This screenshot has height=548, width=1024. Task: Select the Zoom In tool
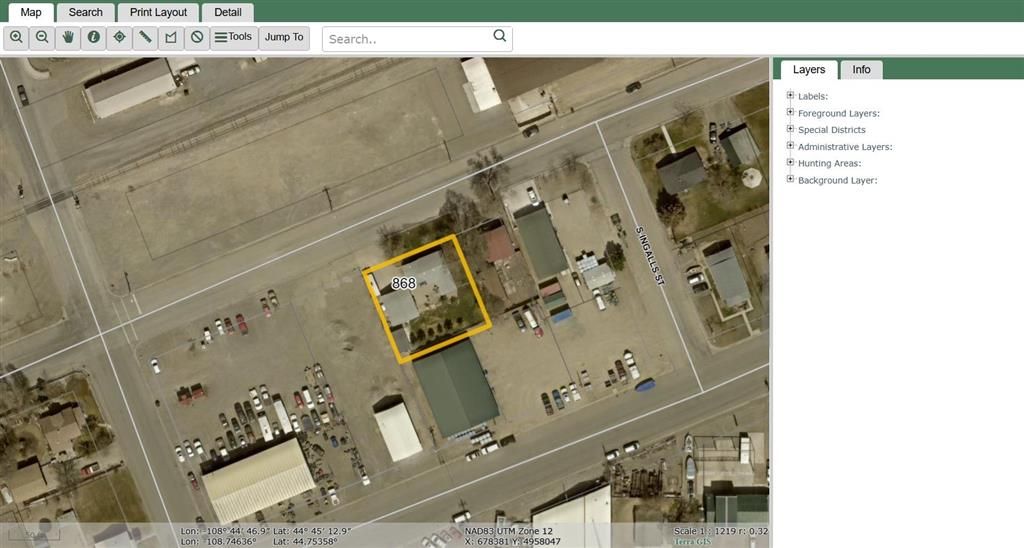click(x=17, y=37)
